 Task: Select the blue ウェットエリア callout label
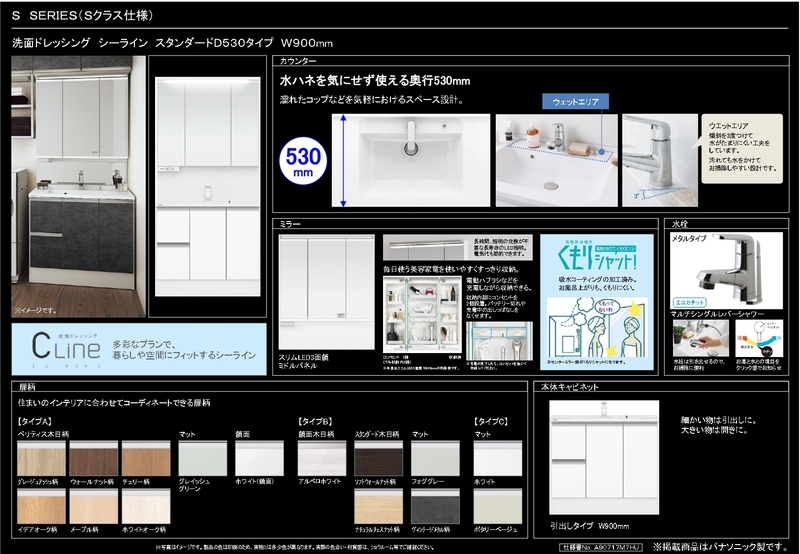tap(574, 102)
